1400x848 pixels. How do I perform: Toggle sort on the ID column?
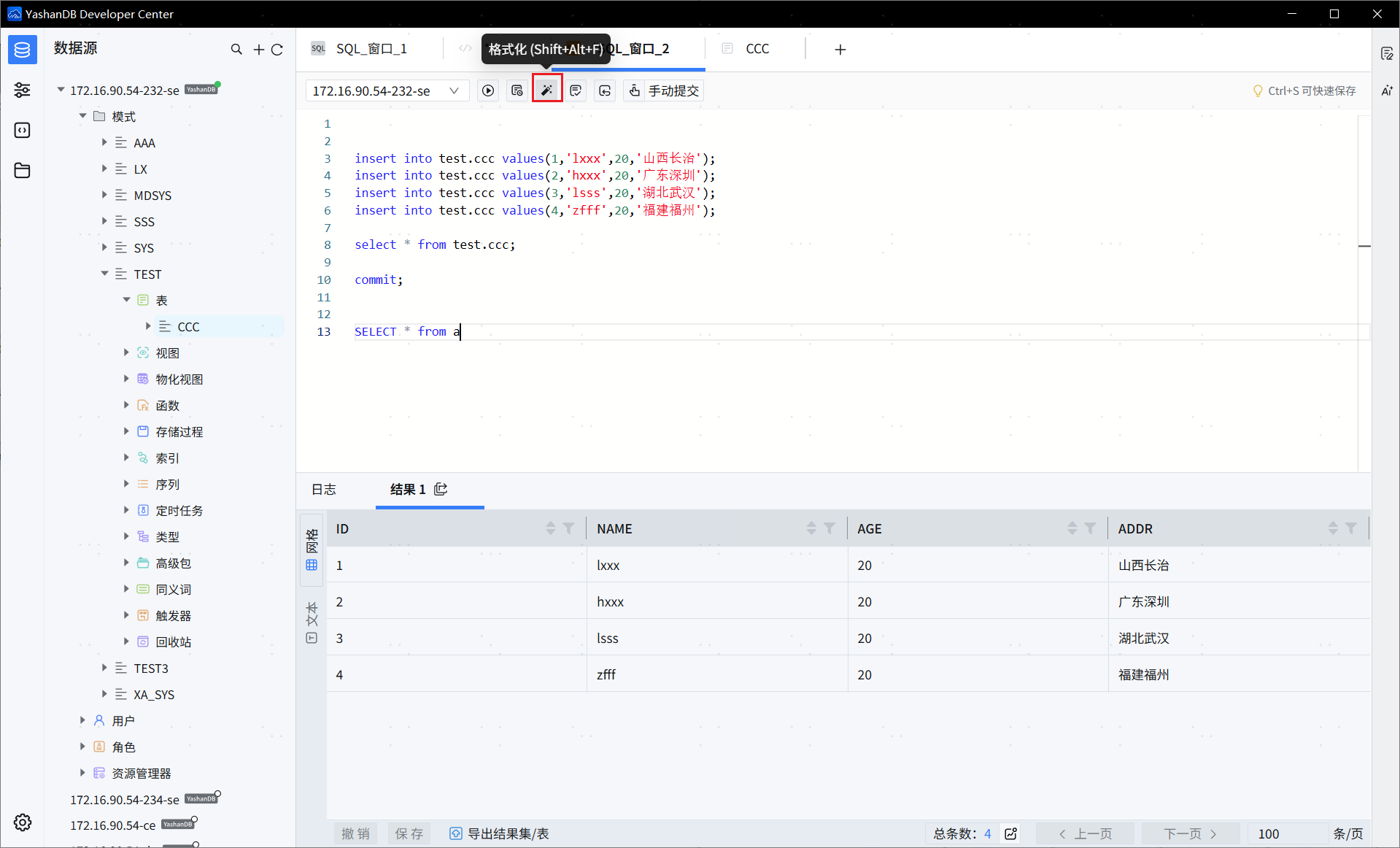pyautogui.click(x=551, y=528)
